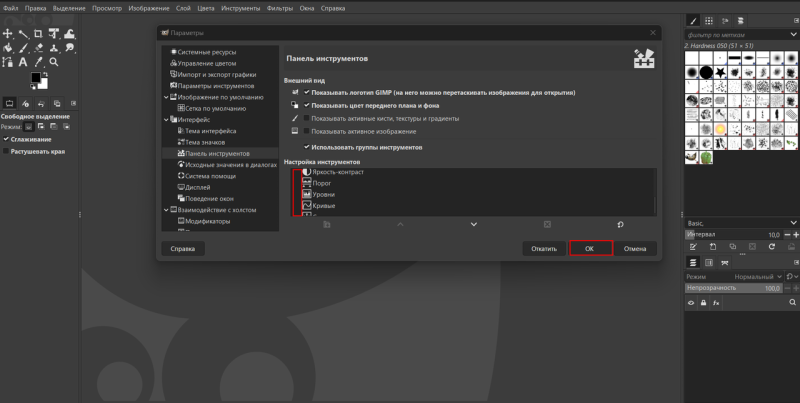Create new tool group icon
This screenshot has height=403, width=800.
[x=327, y=224]
